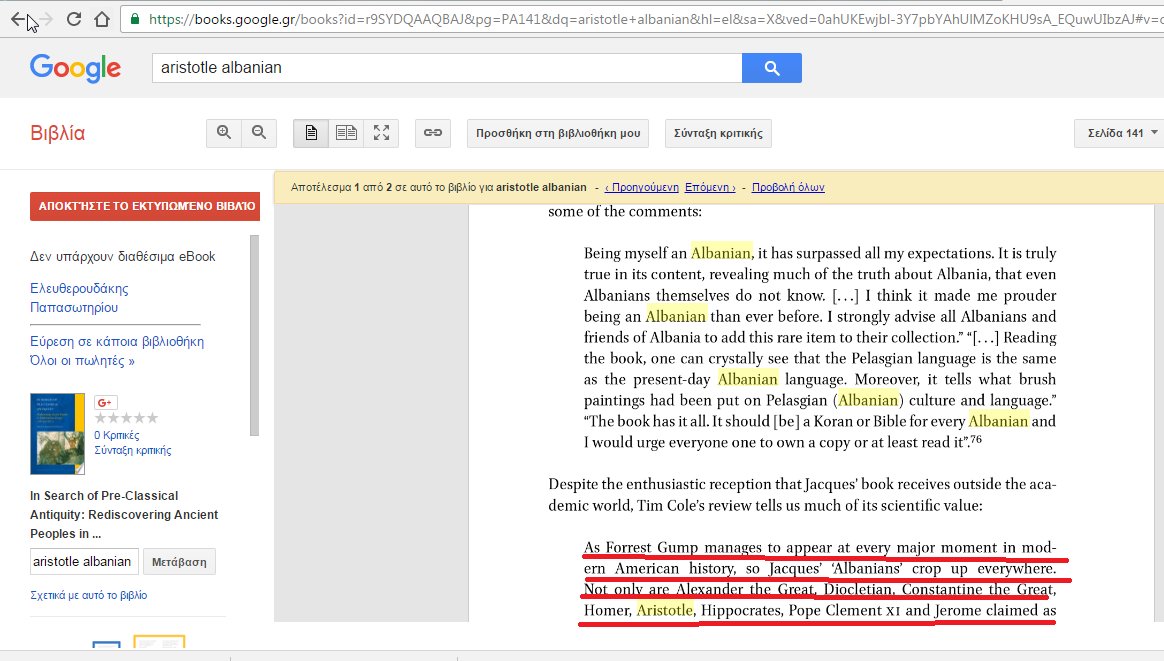Click Όλοι οι πωλητές link
This screenshot has width=1164, height=661.
82,361
